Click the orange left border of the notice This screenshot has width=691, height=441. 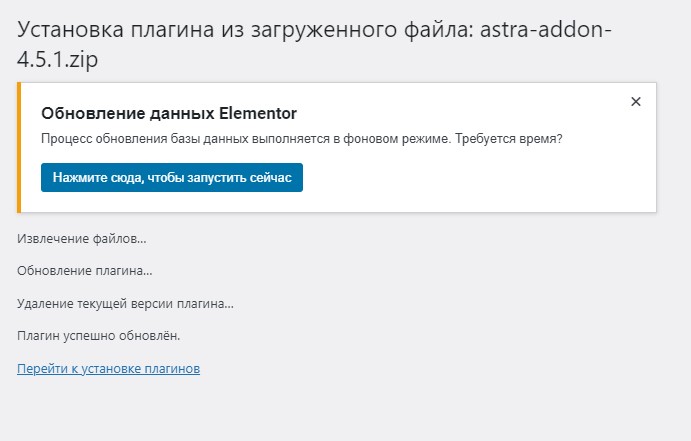(x=19, y=148)
